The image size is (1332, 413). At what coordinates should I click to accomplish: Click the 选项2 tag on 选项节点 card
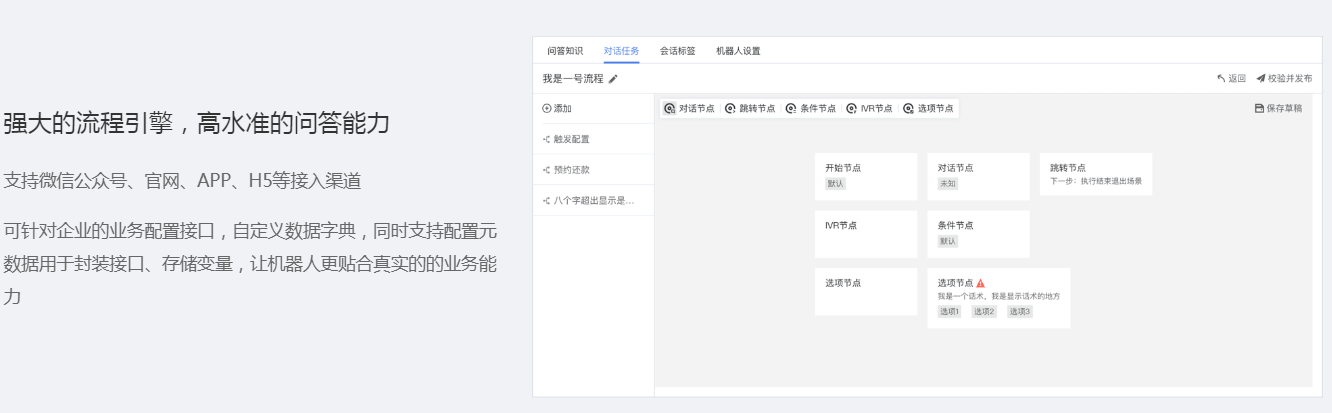[984, 312]
